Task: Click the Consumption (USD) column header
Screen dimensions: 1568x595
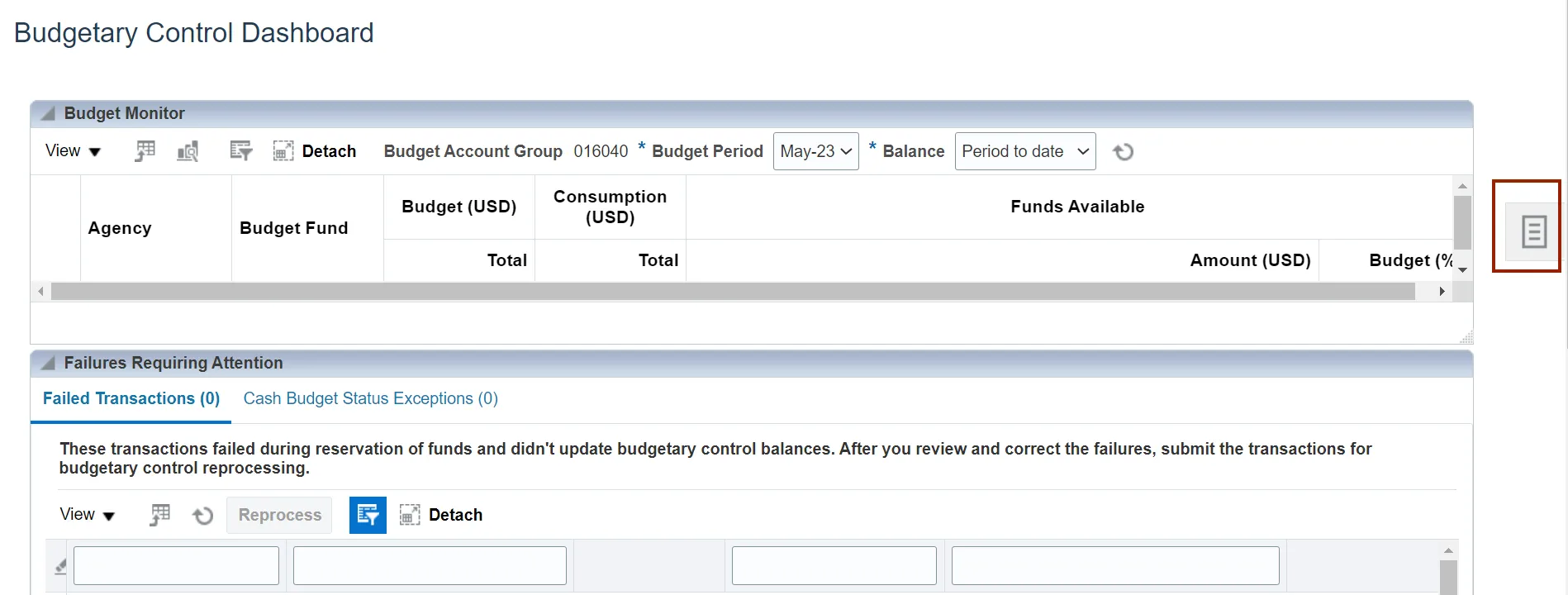Action: [x=611, y=207]
